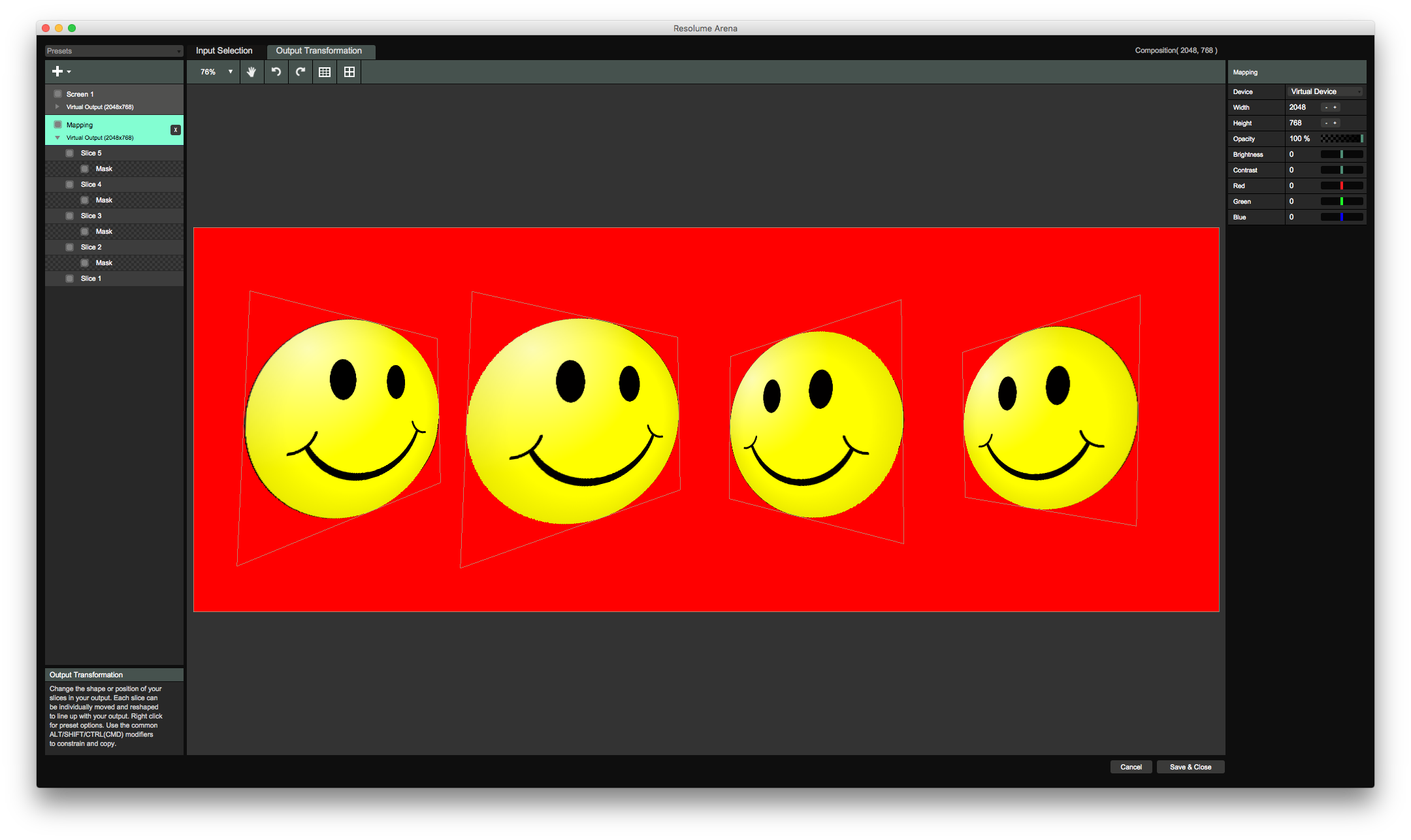Click the plus add screen icon
Viewport: 1411px width, 840px height.
pos(57,71)
